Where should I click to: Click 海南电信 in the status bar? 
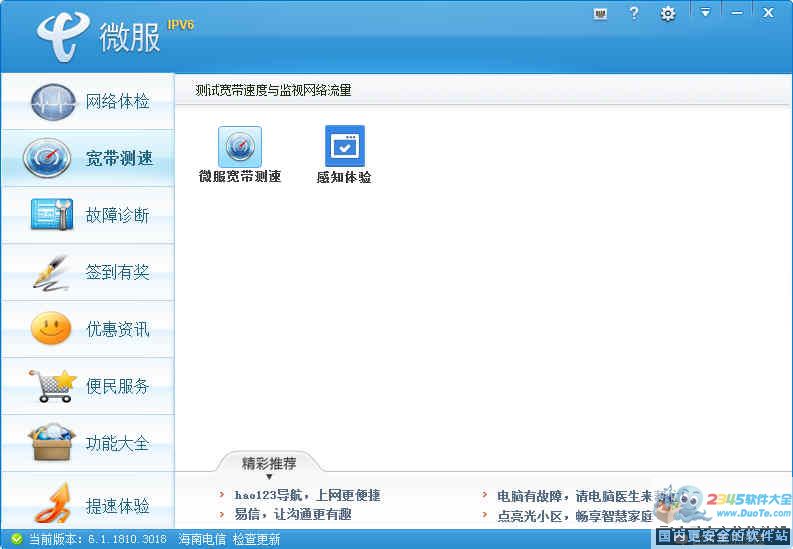(202, 539)
